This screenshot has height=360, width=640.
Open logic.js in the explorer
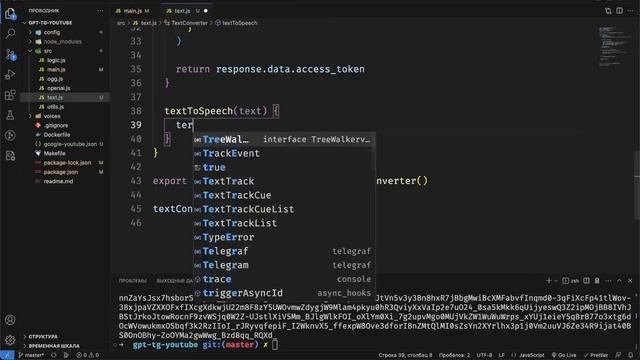click(56, 60)
